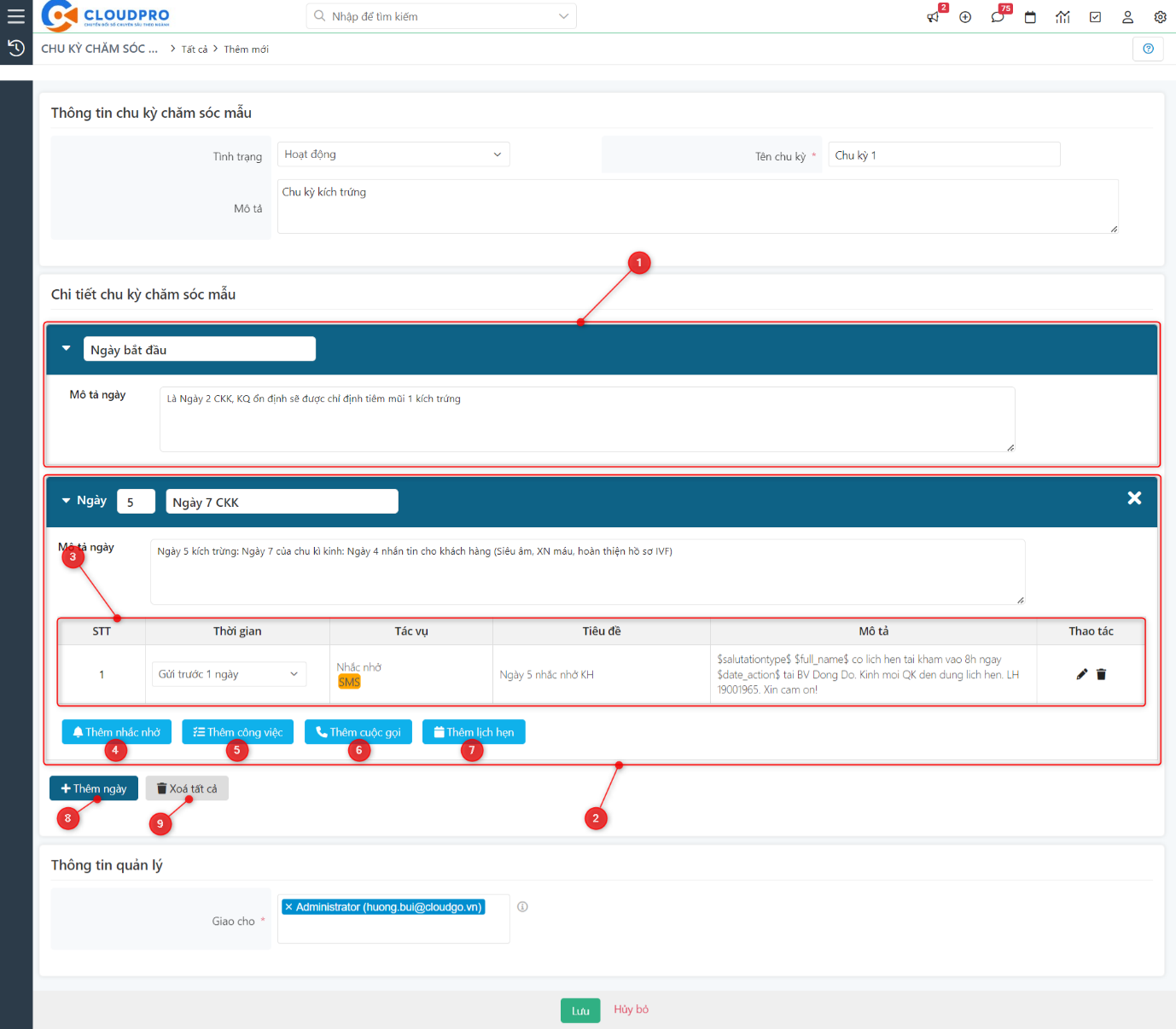Open the history clock icon in sidebar
This screenshot has width=1176, height=1029.
click(x=15, y=48)
